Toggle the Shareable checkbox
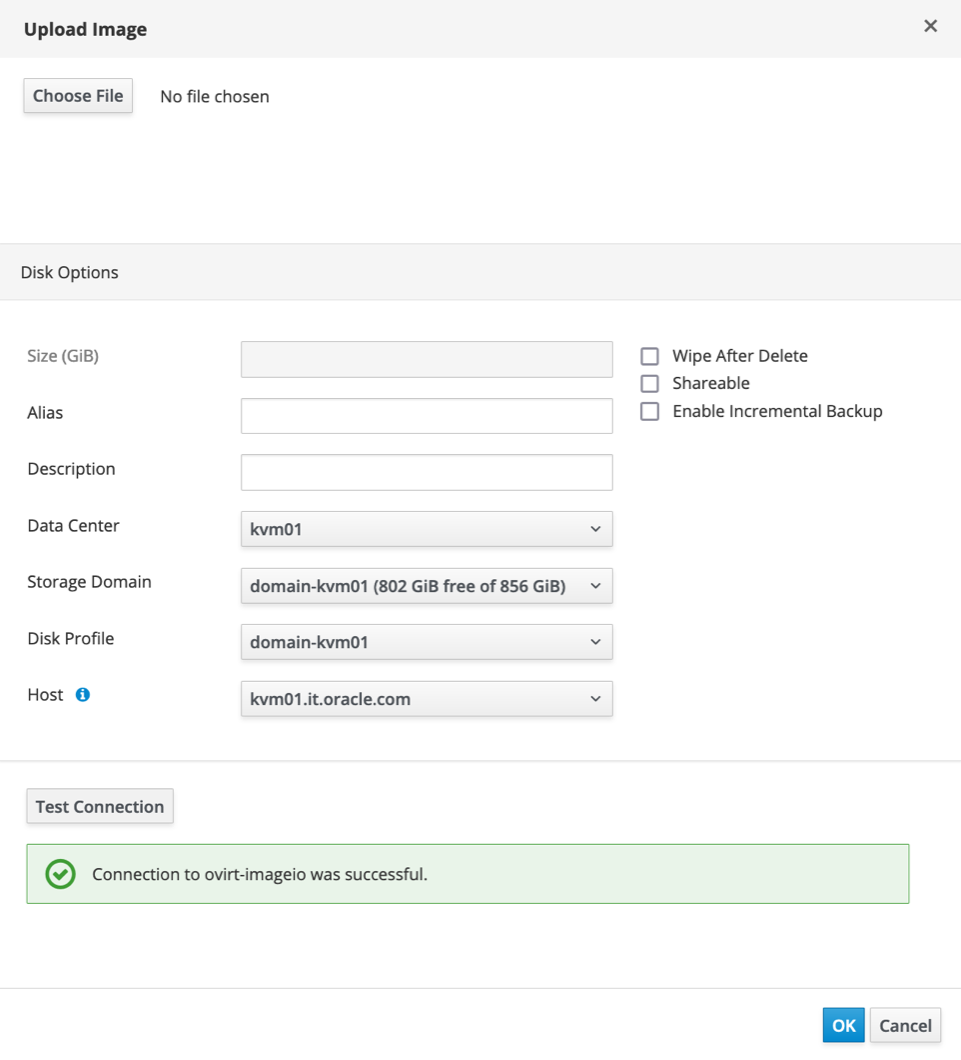The height and width of the screenshot is (1060, 961). tap(650, 383)
